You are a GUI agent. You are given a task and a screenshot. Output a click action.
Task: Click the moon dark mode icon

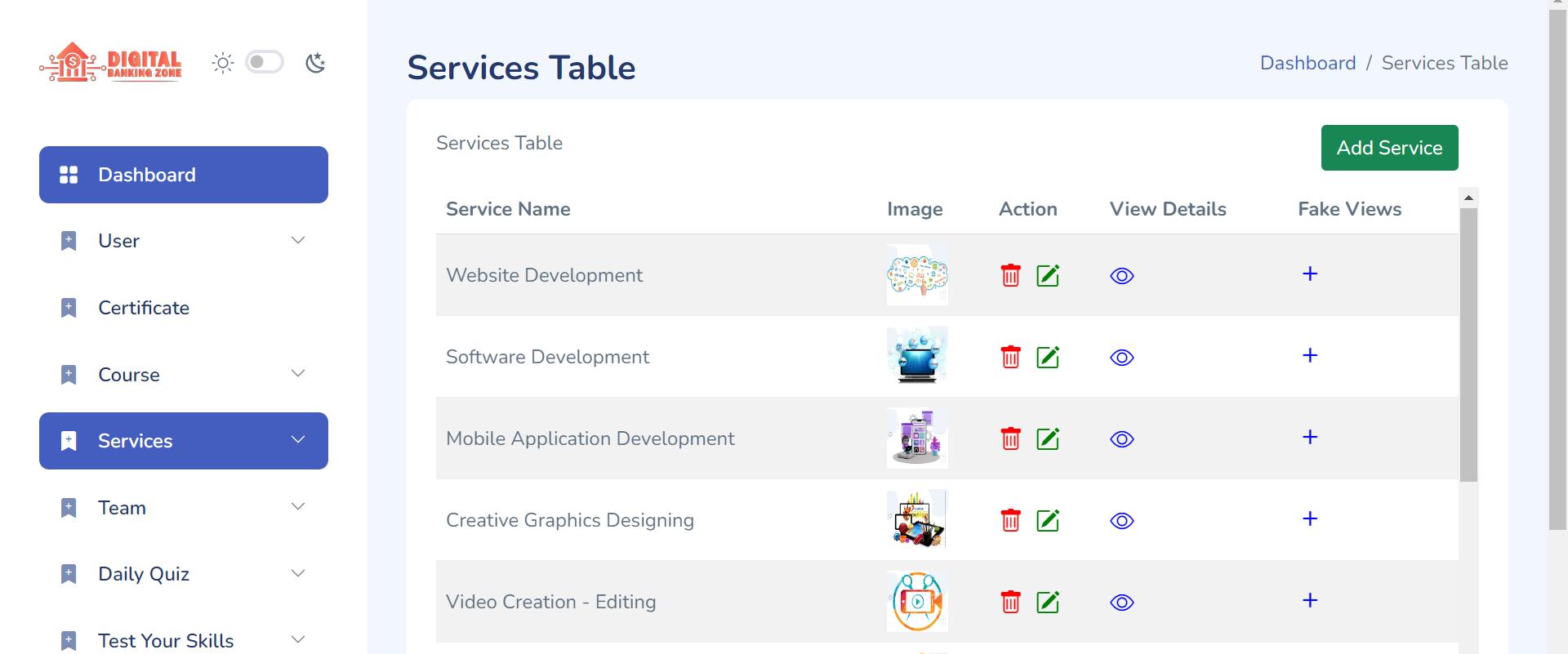coord(315,63)
